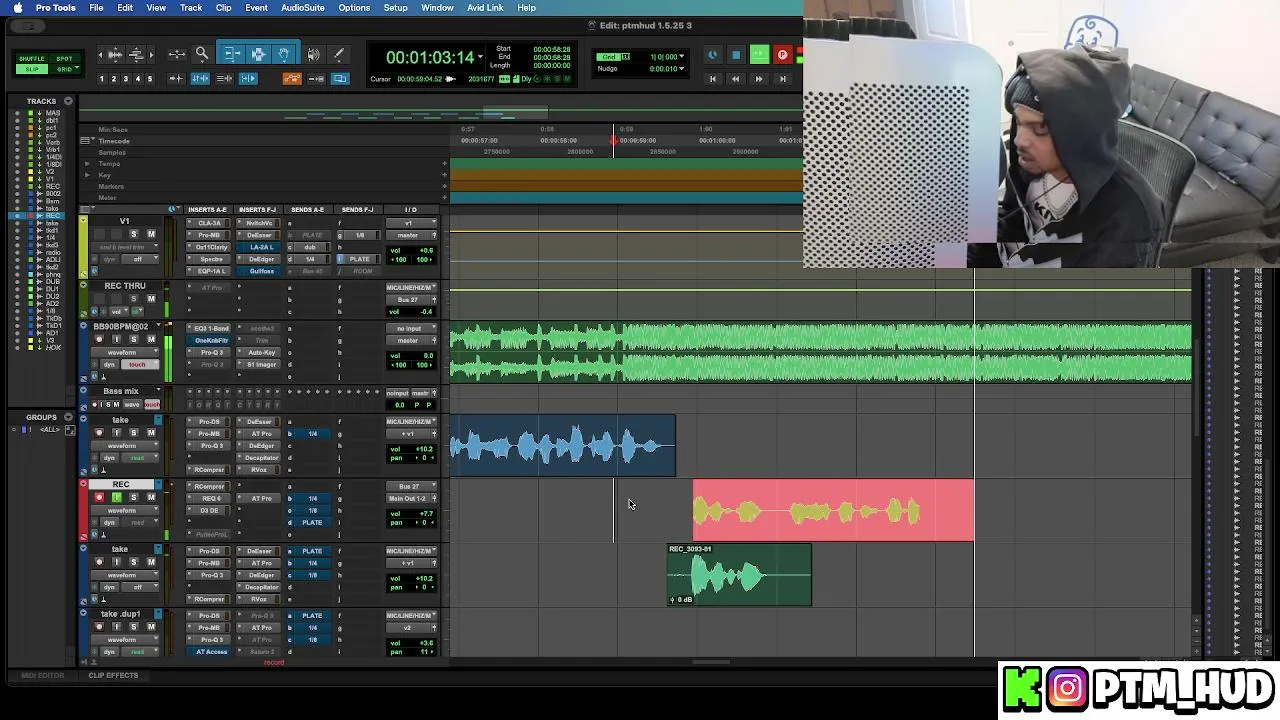The image size is (1280, 720).
Task: Open V1 automation mode selector showing off
Action: click(x=138, y=259)
